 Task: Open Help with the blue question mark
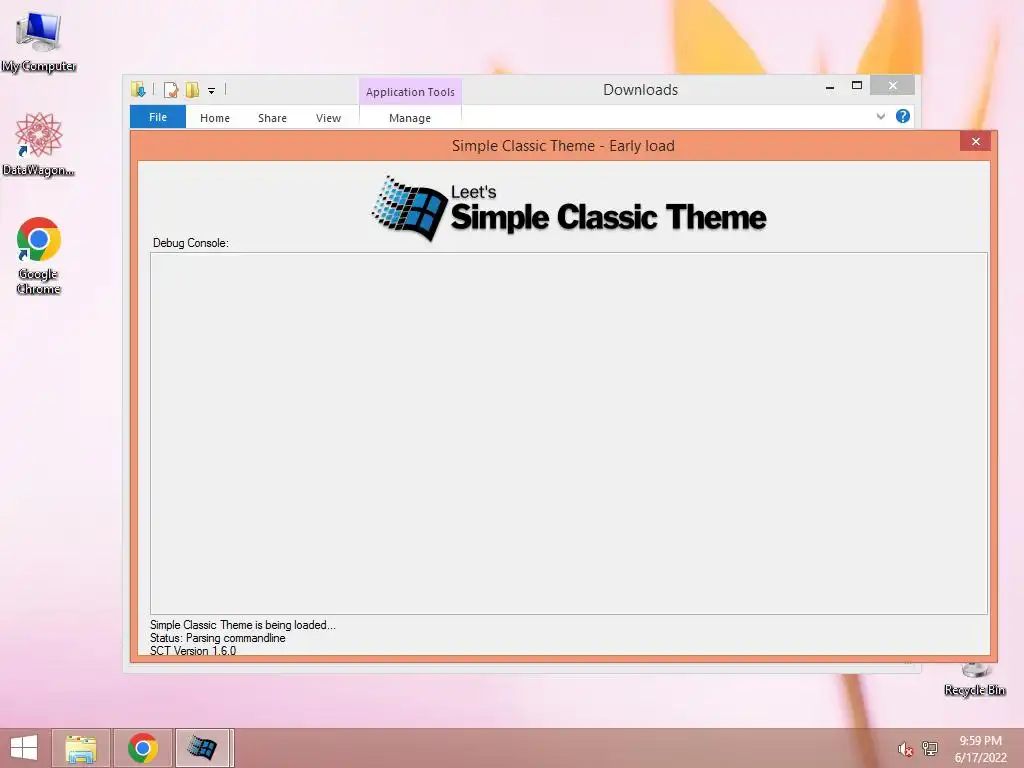pos(903,116)
